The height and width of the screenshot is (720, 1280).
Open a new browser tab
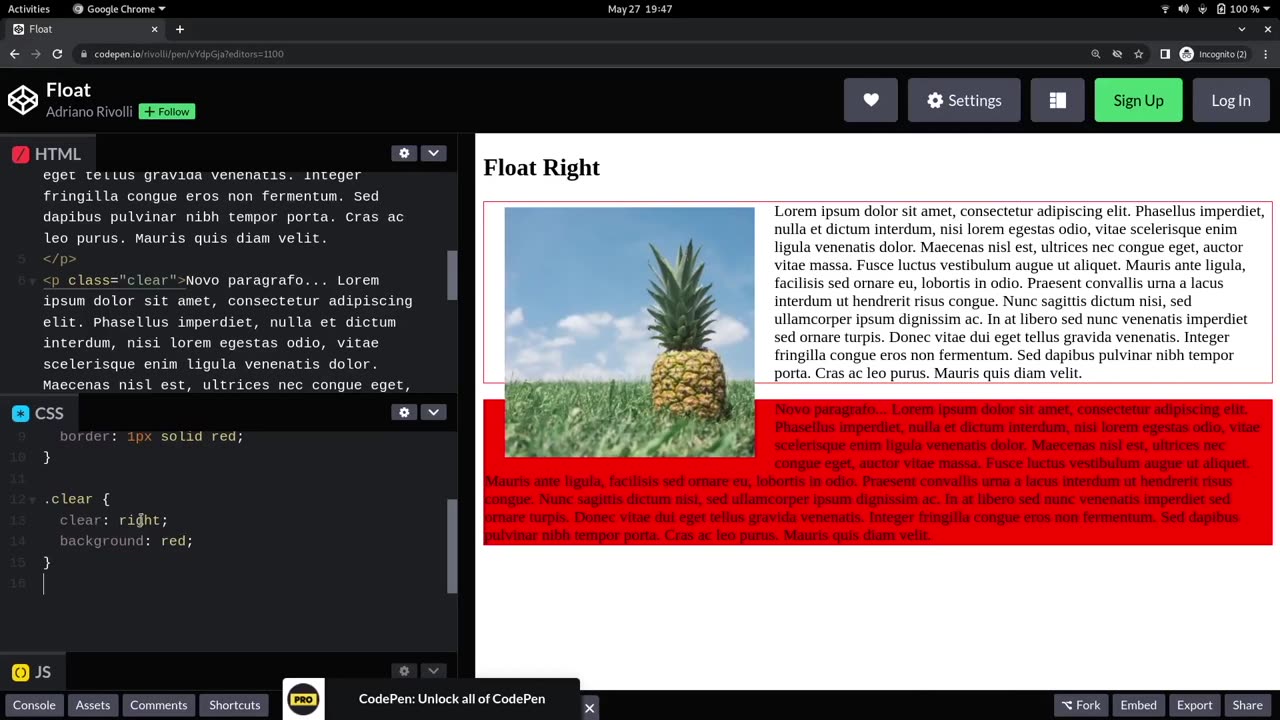[180, 29]
